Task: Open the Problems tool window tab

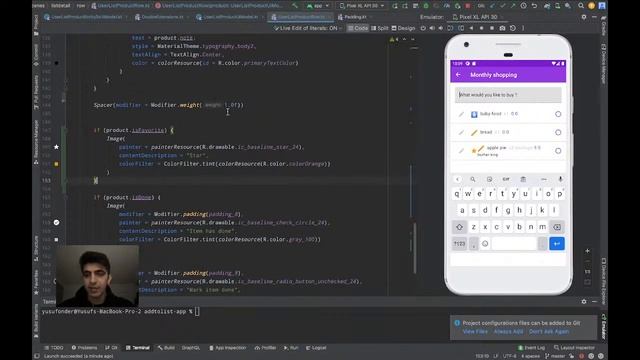Action: [x=84, y=348]
